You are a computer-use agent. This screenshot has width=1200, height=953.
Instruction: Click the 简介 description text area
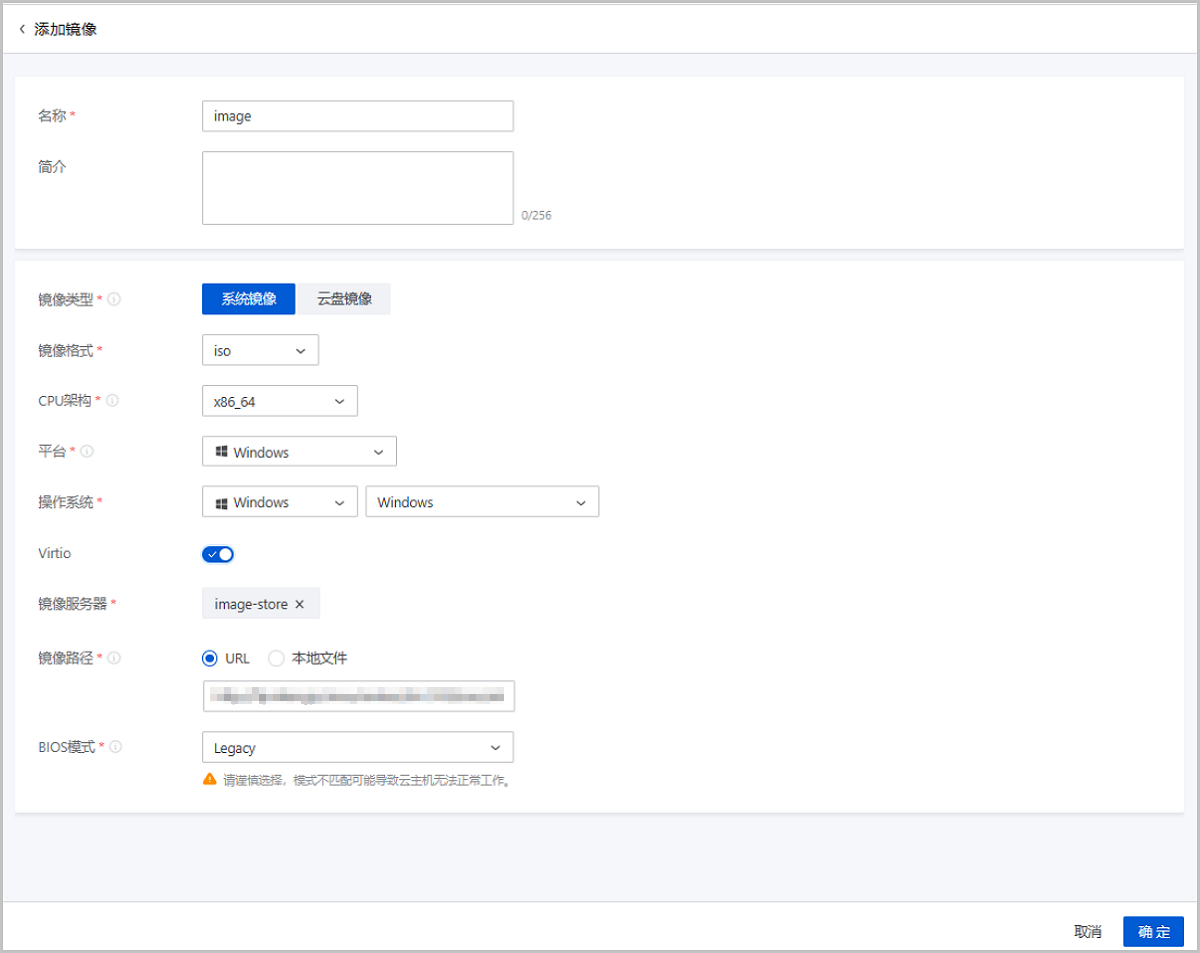(x=357, y=188)
